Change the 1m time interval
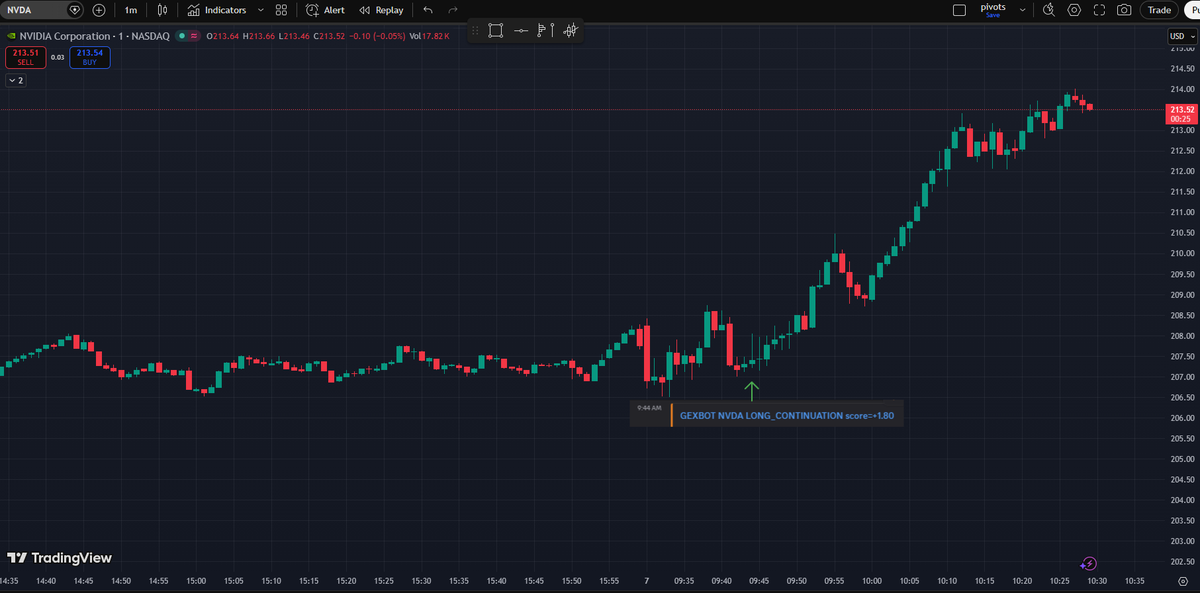This screenshot has height=593, width=1200. 131,10
